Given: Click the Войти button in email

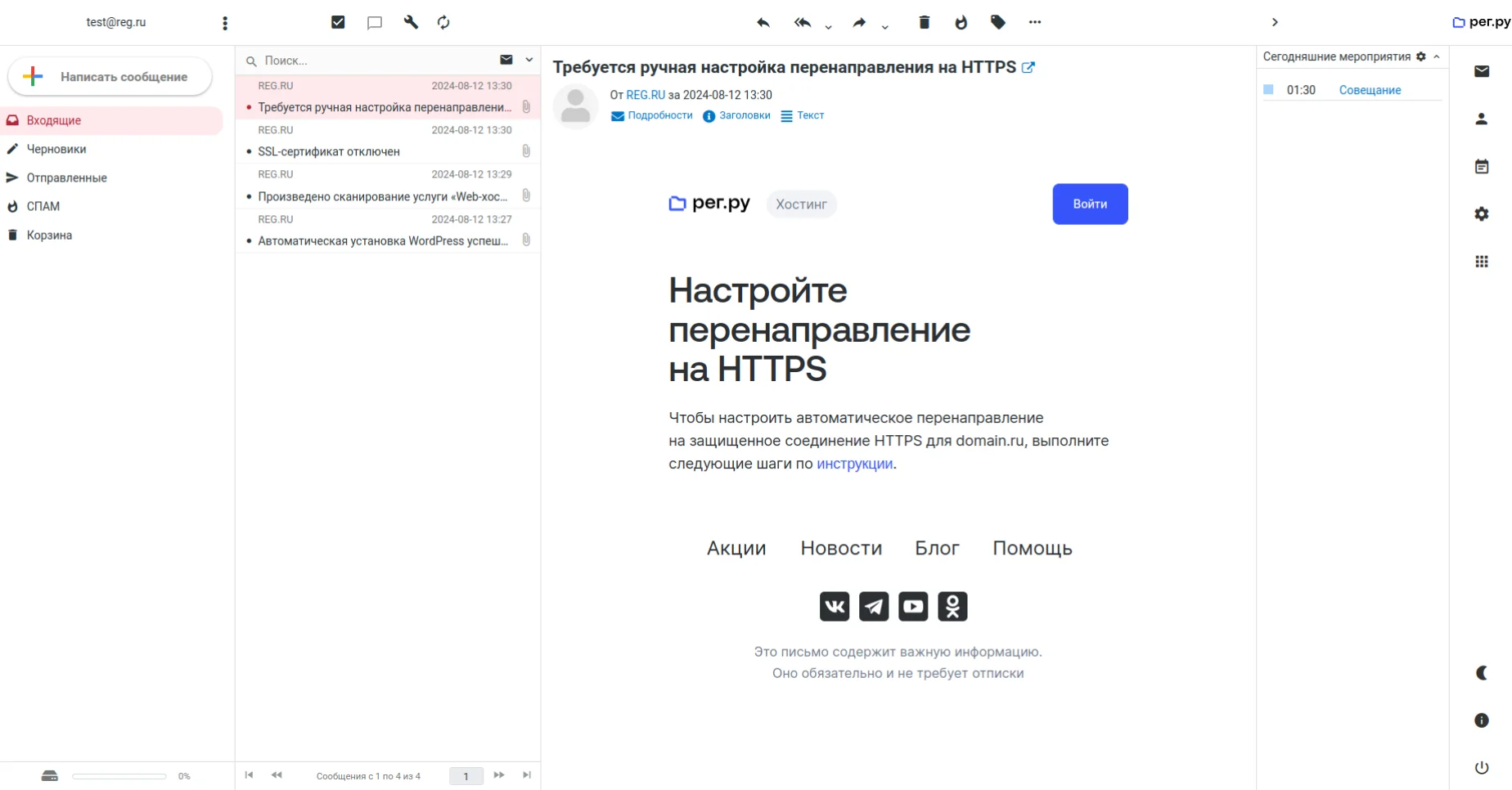Looking at the screenshot, I should coord(1090,204).
